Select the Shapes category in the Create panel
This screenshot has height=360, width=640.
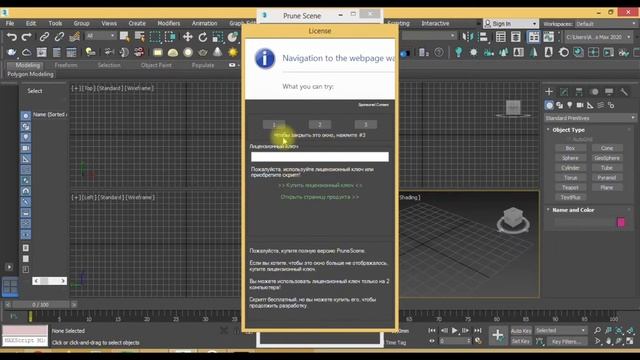point(560,105)
